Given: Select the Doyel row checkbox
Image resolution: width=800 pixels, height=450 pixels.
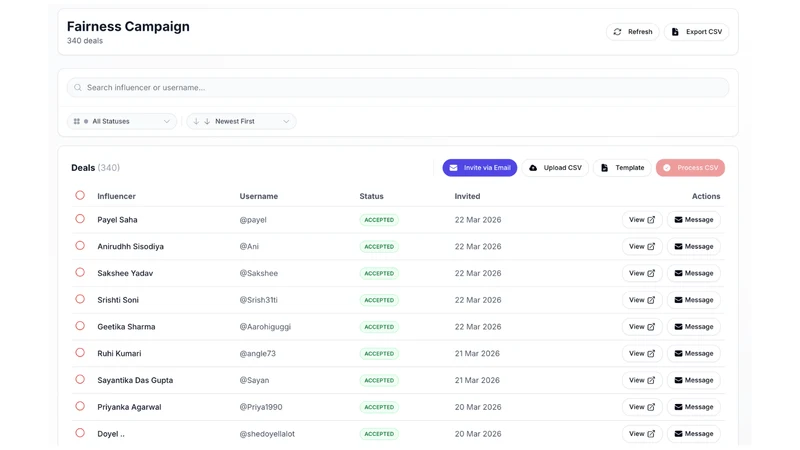Looking at the screenshot, I should (80, 433).
